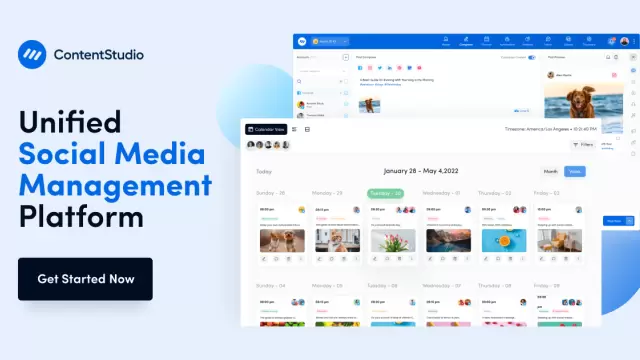Switch to feed view icon beside list view
The height and width of the screenshot is (360, 640).
(307, 129)
